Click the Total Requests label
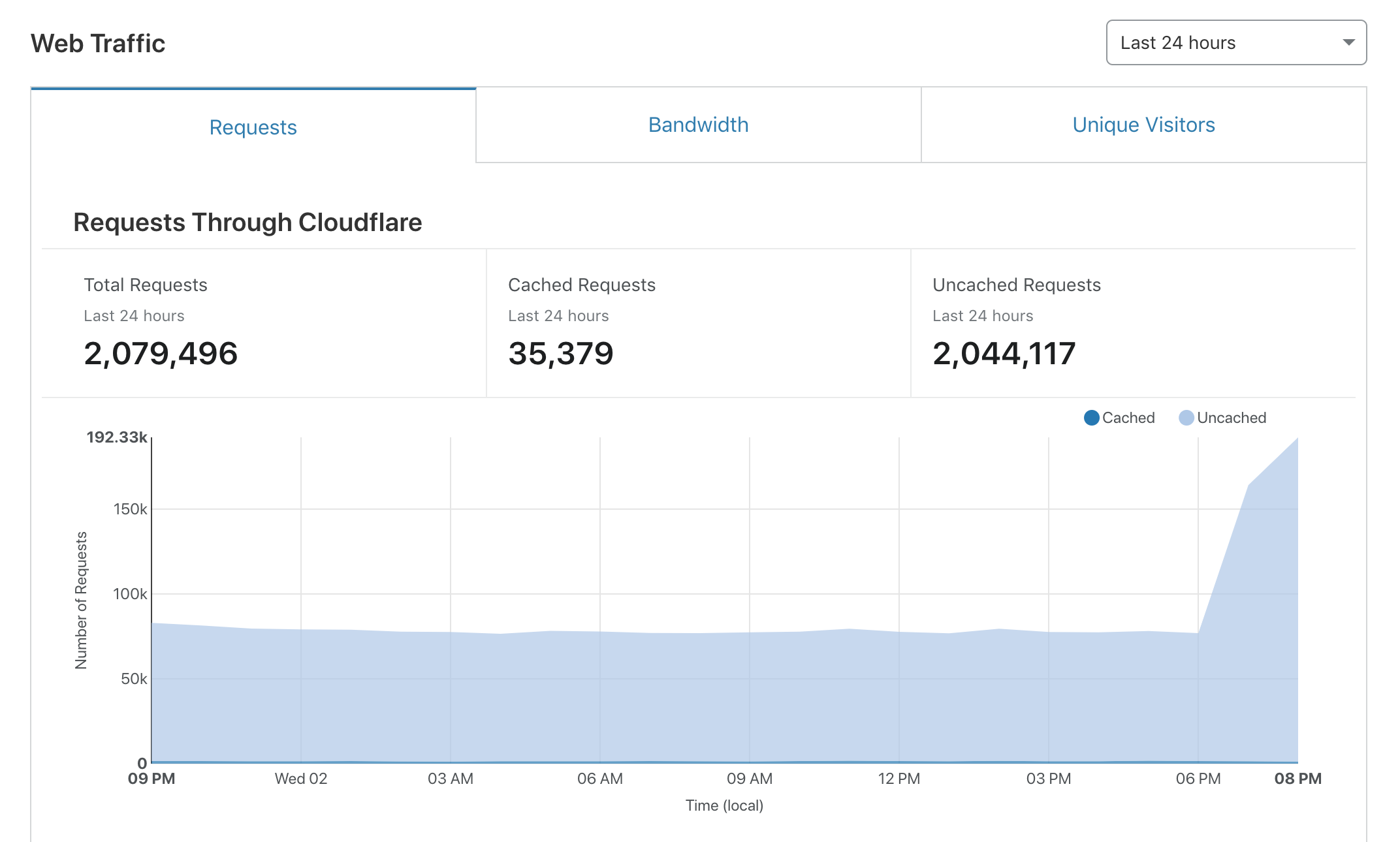This screenshot has height=842, width=1400. [146, 285]
